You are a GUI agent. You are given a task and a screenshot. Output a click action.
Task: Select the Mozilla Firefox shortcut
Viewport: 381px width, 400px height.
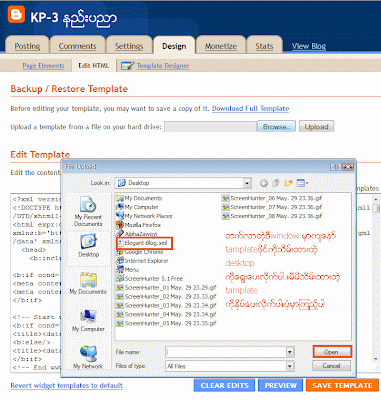[x=139, y=225]
